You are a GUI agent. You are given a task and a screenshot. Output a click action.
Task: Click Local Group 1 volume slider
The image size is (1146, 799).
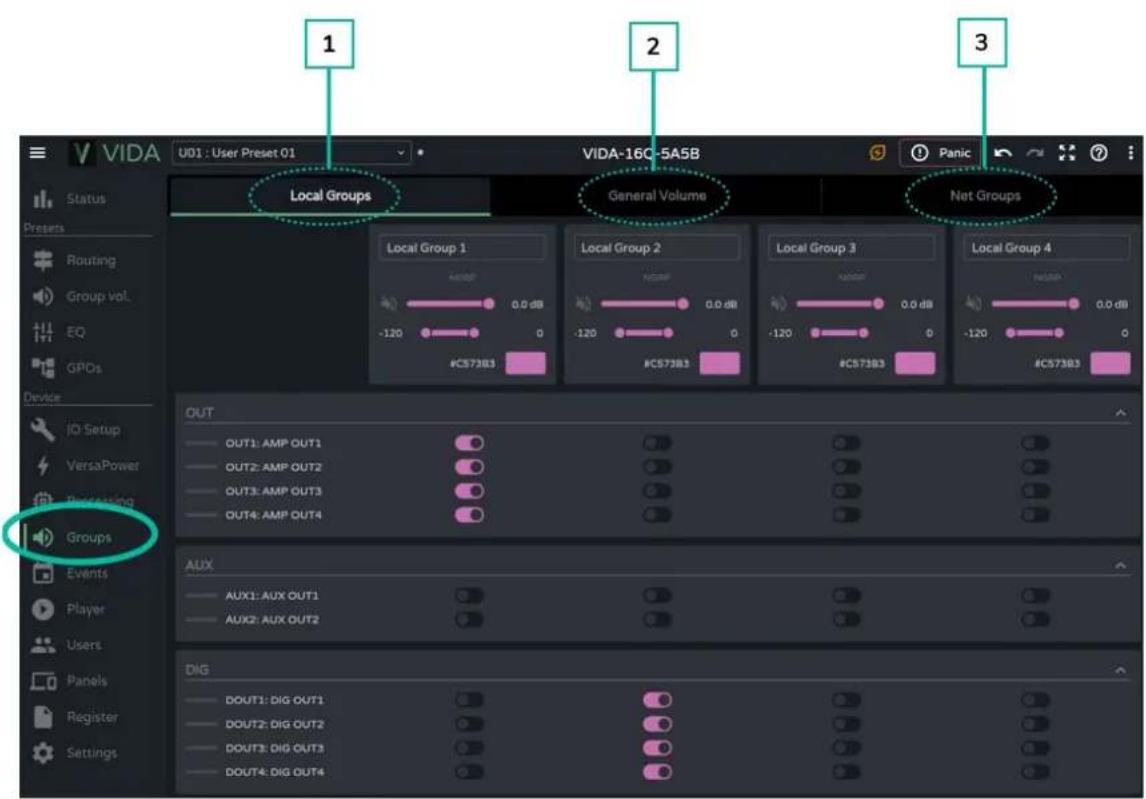tap(450, 303)
